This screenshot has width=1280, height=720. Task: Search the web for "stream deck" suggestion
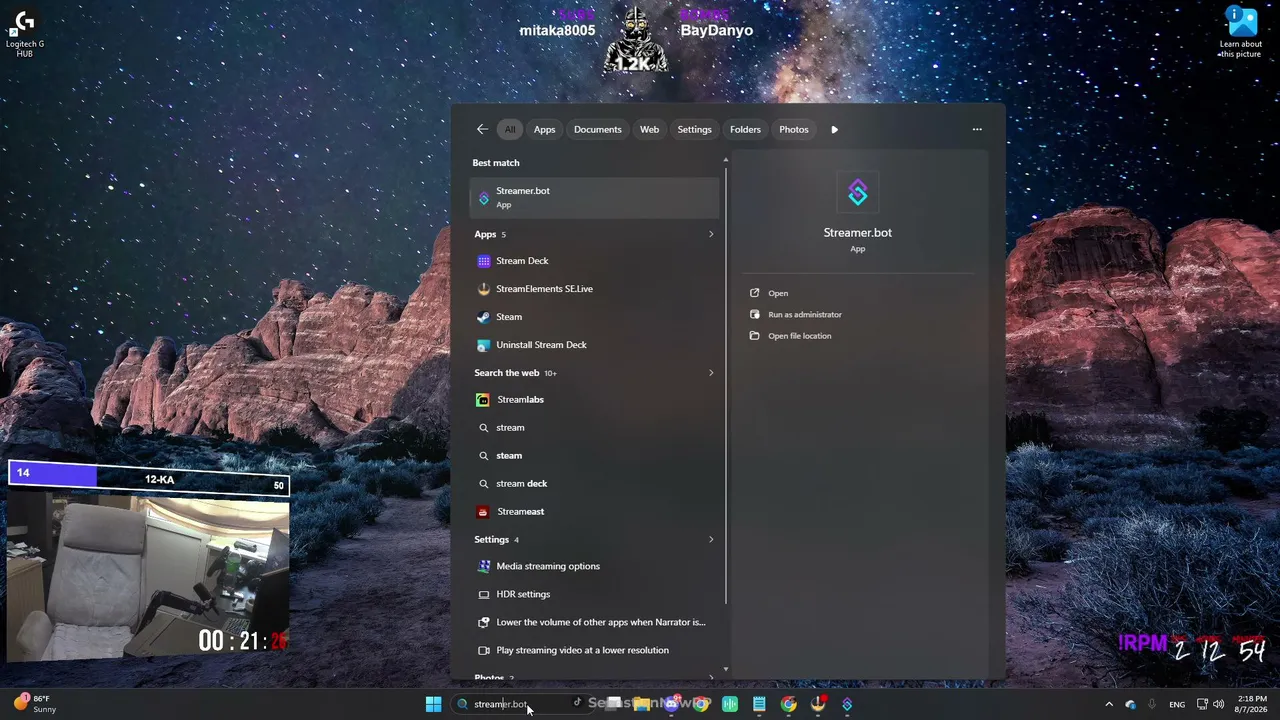point(594,484)
